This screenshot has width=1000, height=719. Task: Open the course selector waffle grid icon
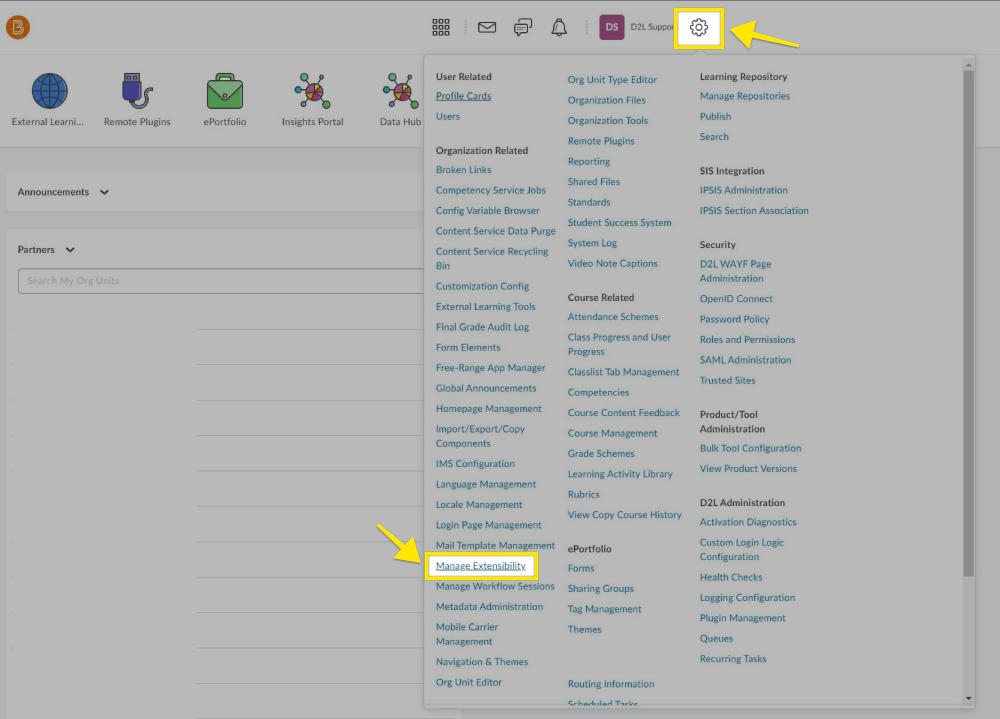(x=441, y=27)
